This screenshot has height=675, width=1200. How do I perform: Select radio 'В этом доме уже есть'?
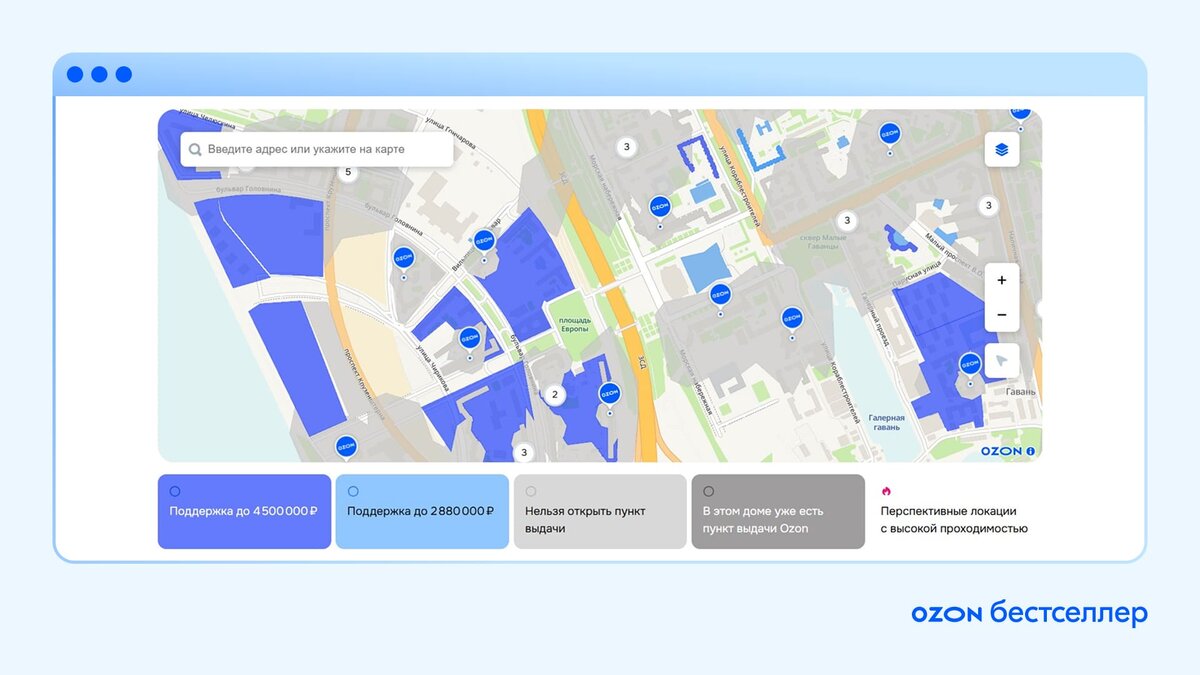(x=709, y=491)
